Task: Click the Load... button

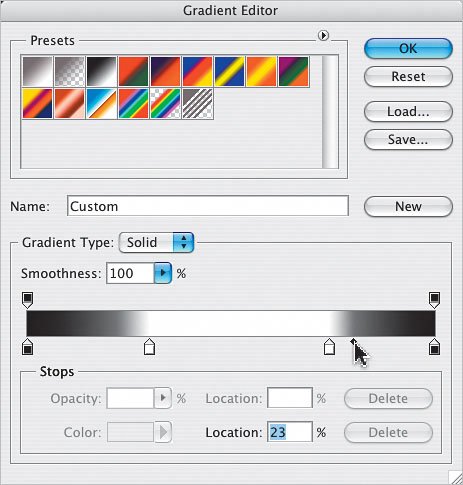Action: click(408, 112)
